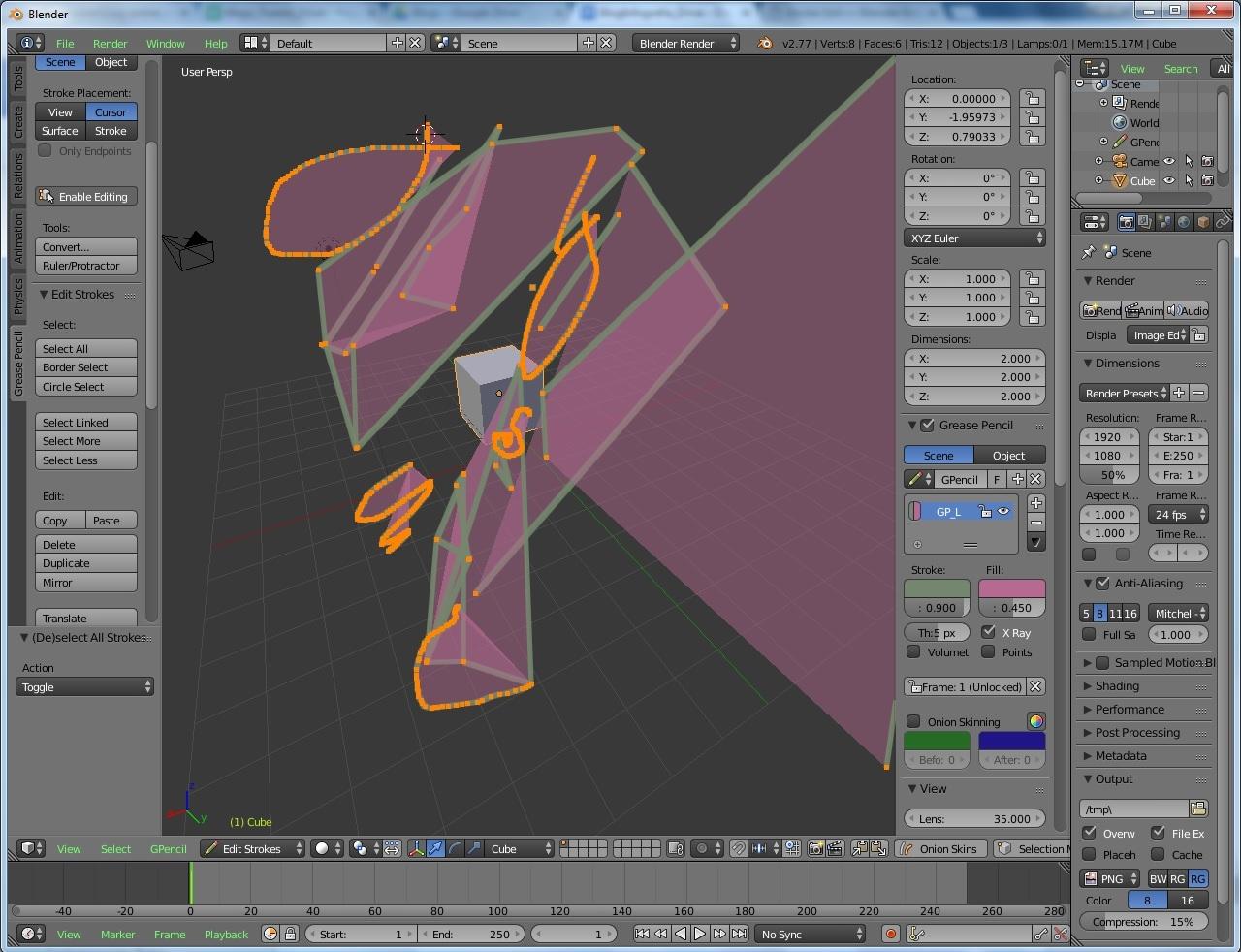Click the OpenGL render camera icon in header
Image resolution: width=1241 pixels, height=952 pixels.
pos(816,848)
